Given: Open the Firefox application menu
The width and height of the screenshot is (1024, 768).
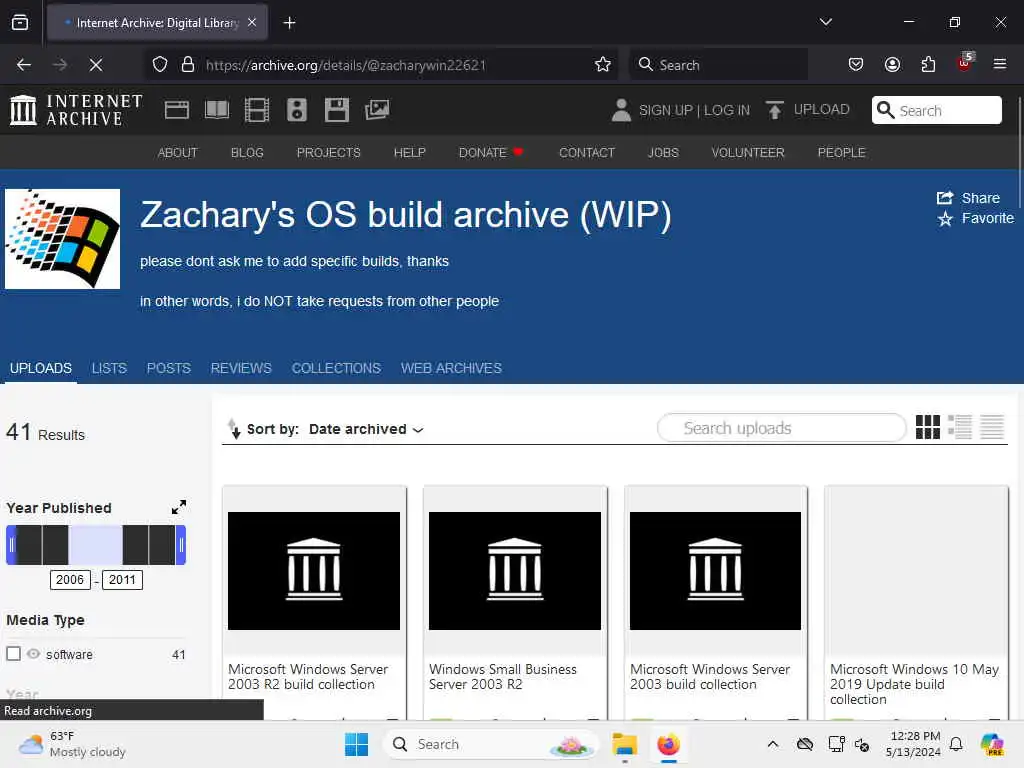Looking at the screenshot, I should coord(1000,65).
